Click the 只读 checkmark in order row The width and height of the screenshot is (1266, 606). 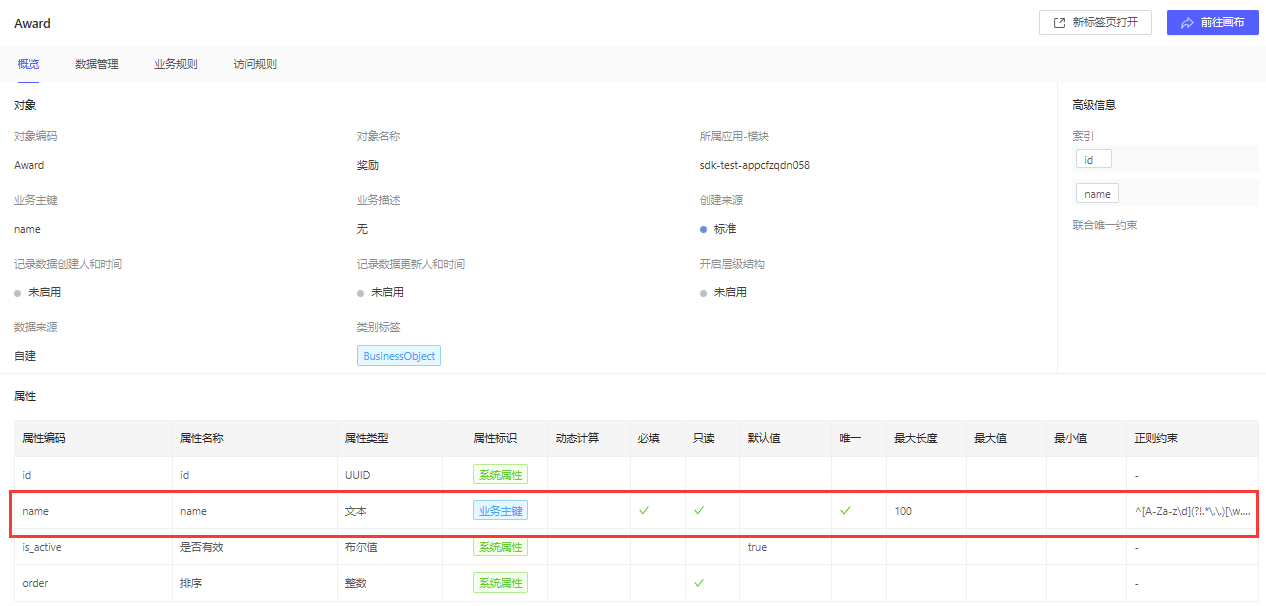point(699,583)
